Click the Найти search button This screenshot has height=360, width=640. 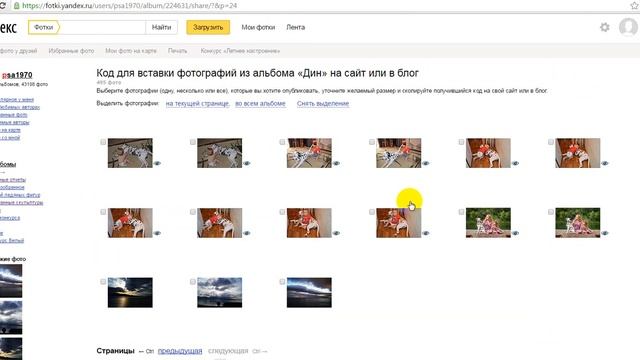pos(161,27)
